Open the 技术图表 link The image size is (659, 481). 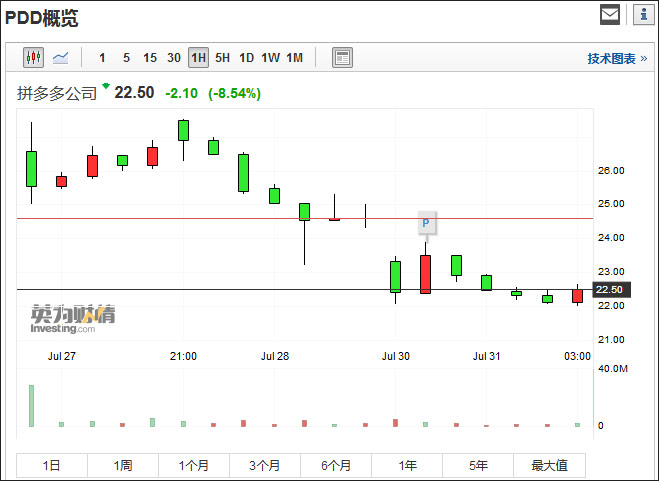point(616,58)
